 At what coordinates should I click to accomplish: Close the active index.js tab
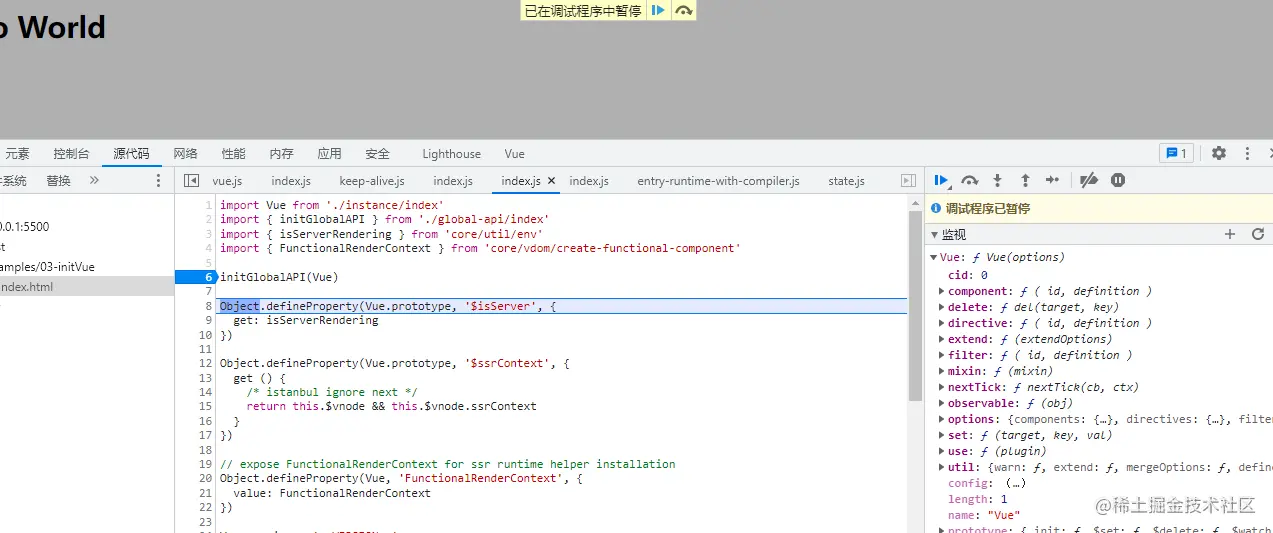tap(551, 181)
